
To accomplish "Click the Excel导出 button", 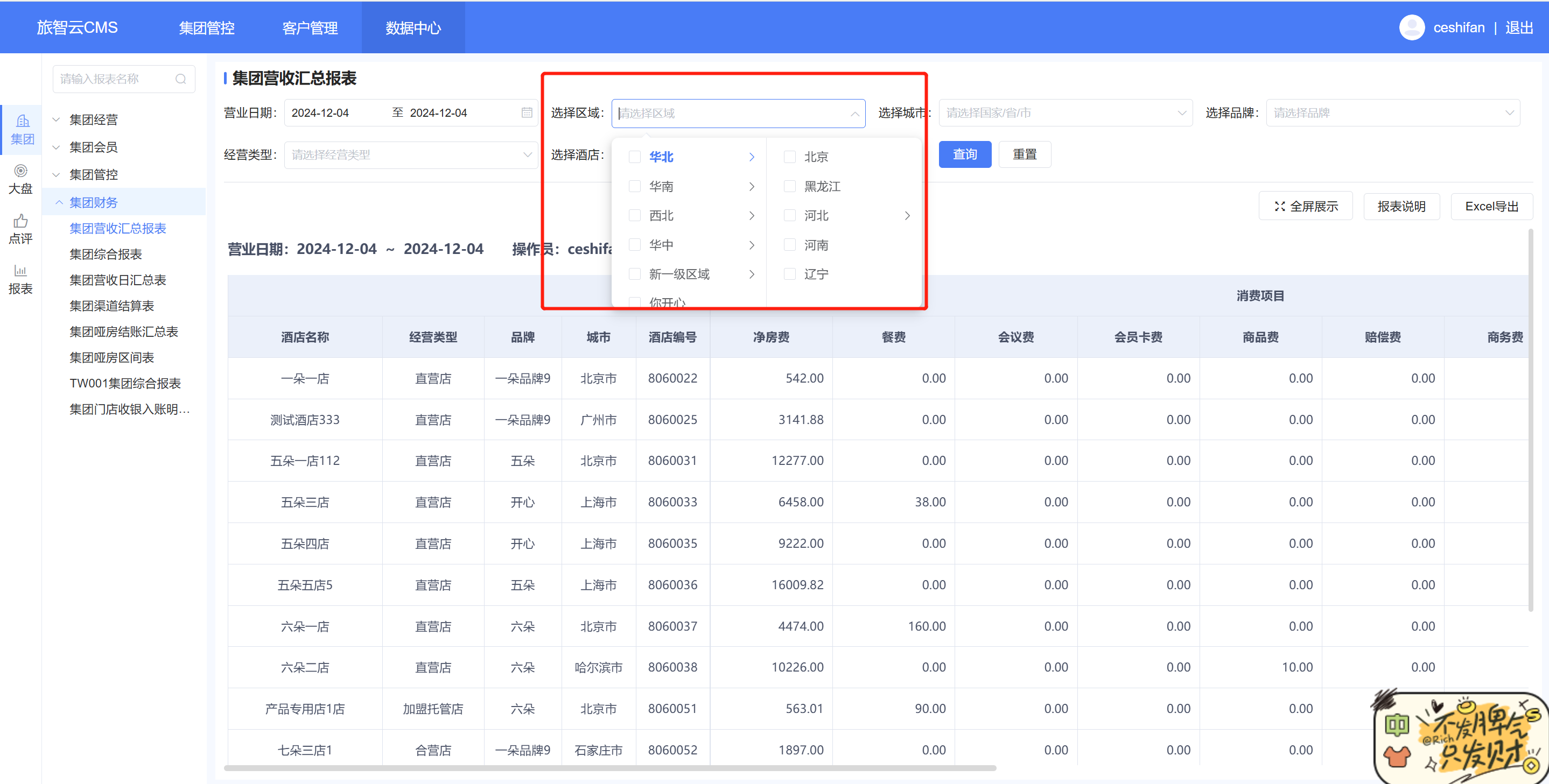I will tap(1491, 206).
